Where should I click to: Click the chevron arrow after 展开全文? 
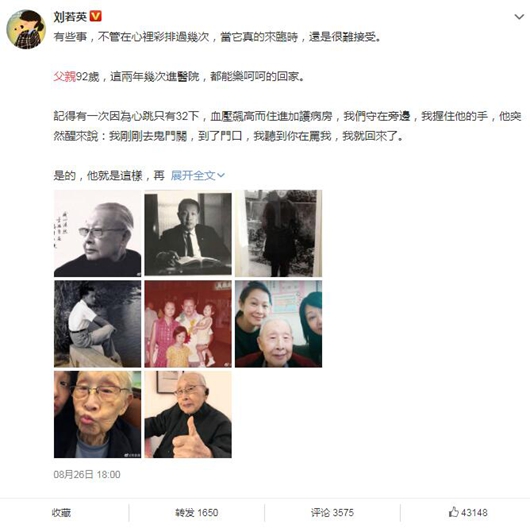click(x=221, y=175)
